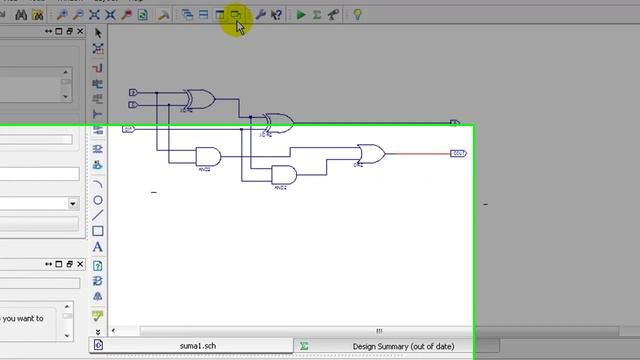Click the white text field above the combo box

tap(40, 174)
